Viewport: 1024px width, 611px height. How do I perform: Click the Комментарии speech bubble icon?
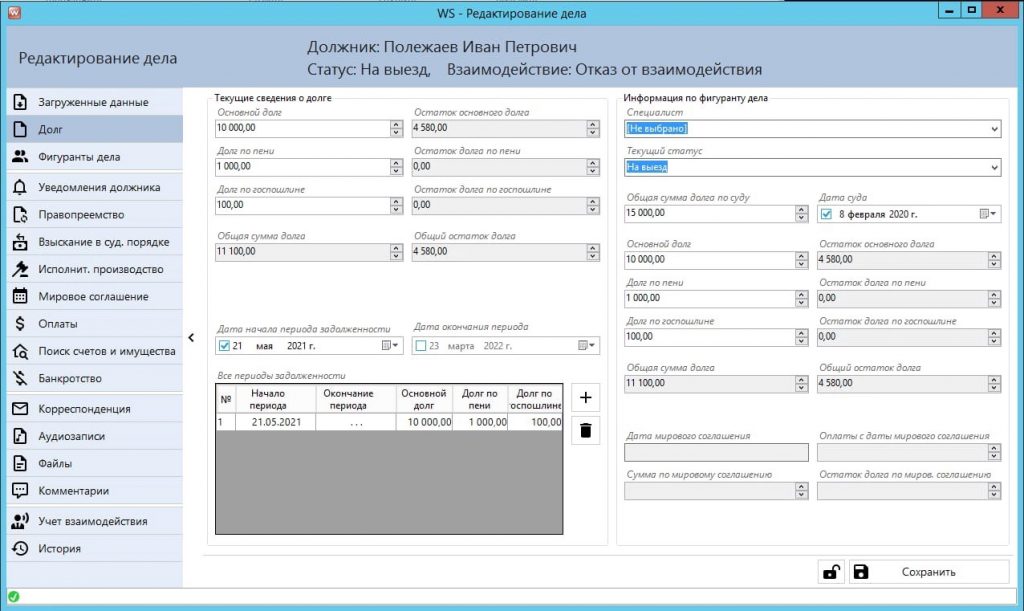pyautogui.click(x=20, y=491)
